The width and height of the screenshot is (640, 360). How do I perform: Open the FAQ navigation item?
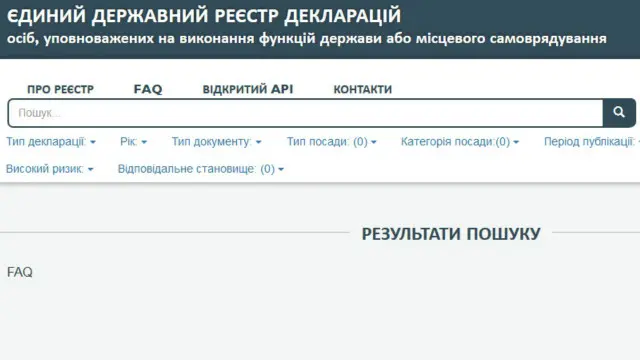pyautogui.click(x=148, y=89)
